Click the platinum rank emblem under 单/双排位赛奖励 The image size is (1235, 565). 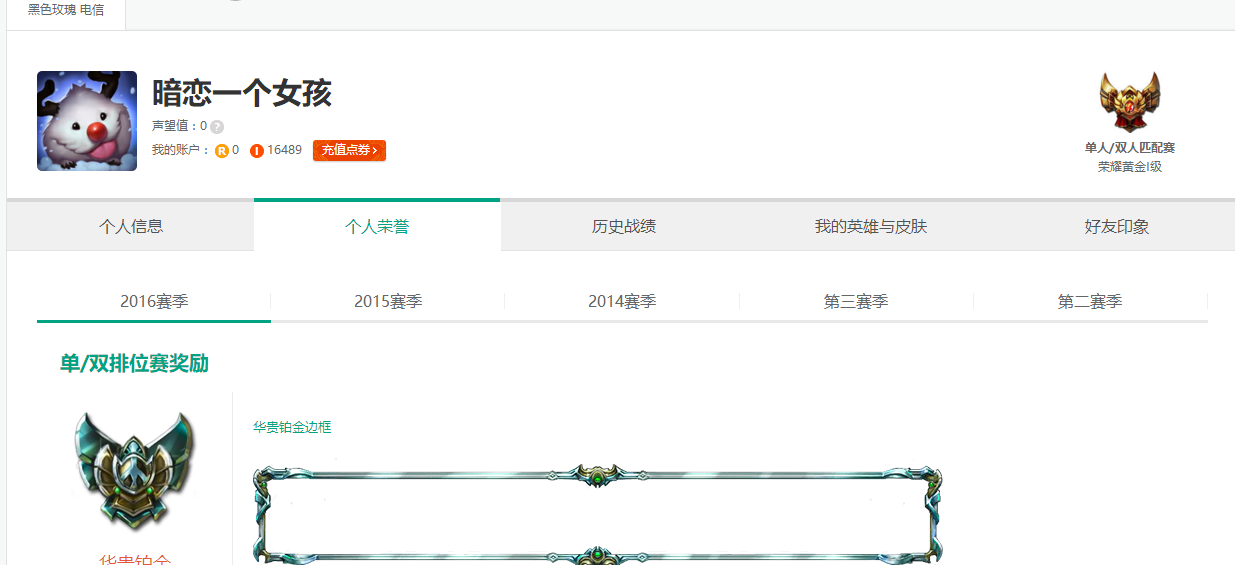point(133,469)
